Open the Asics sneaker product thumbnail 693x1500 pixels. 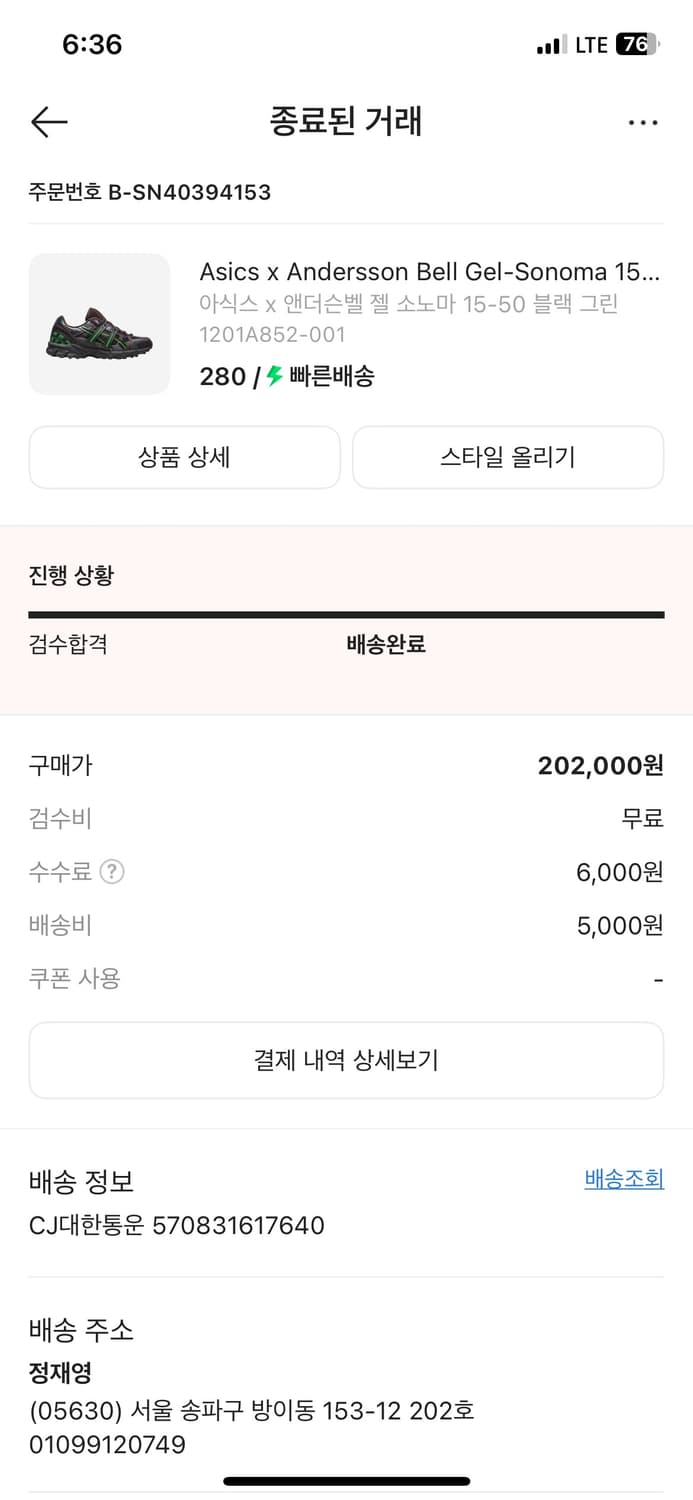click(x=99, y=324)
